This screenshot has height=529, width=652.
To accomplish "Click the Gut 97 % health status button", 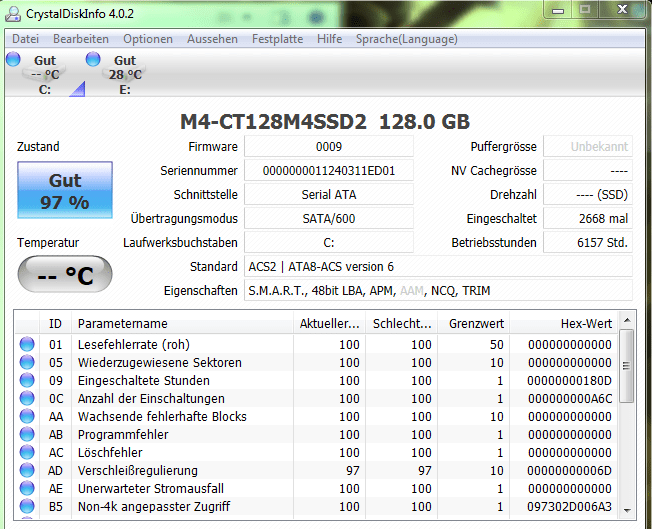I will [65, 190].
